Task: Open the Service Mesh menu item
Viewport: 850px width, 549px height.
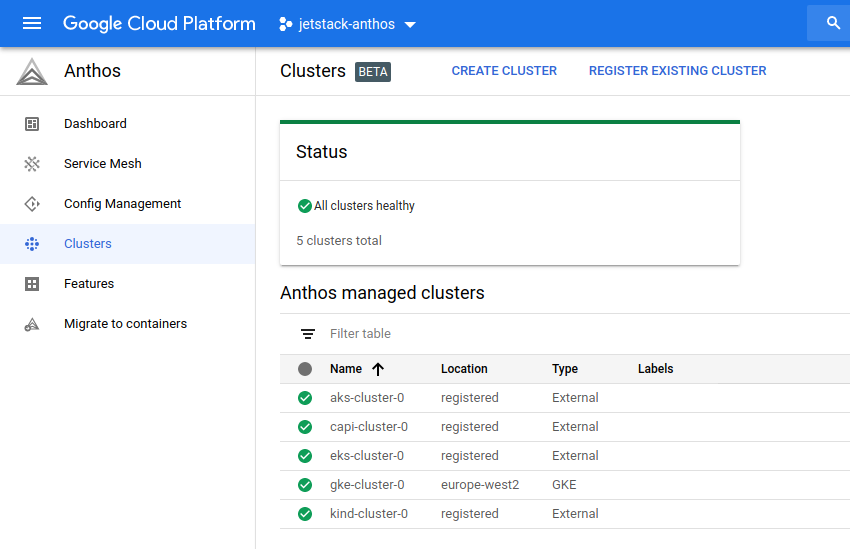Action: pos(127,164)
